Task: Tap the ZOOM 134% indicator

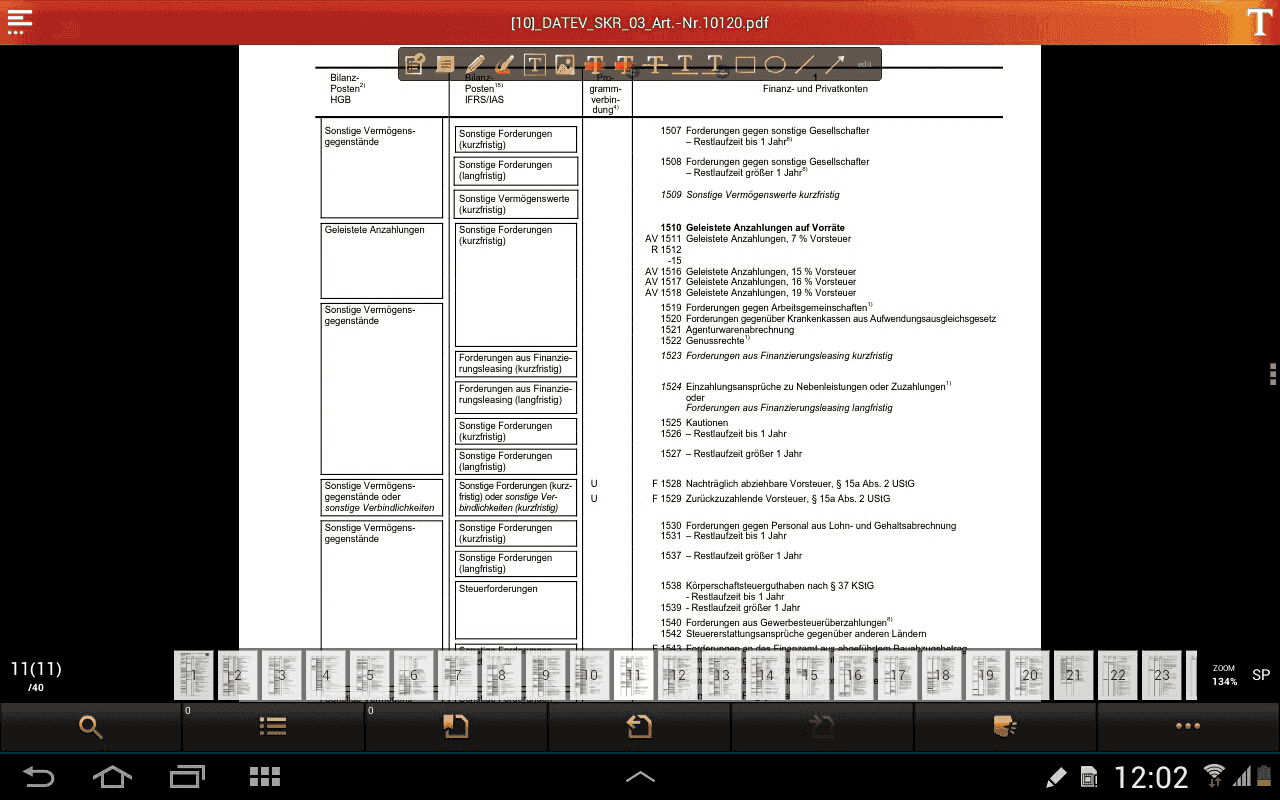Action: pyautogui.click(x=1225, y=675)
